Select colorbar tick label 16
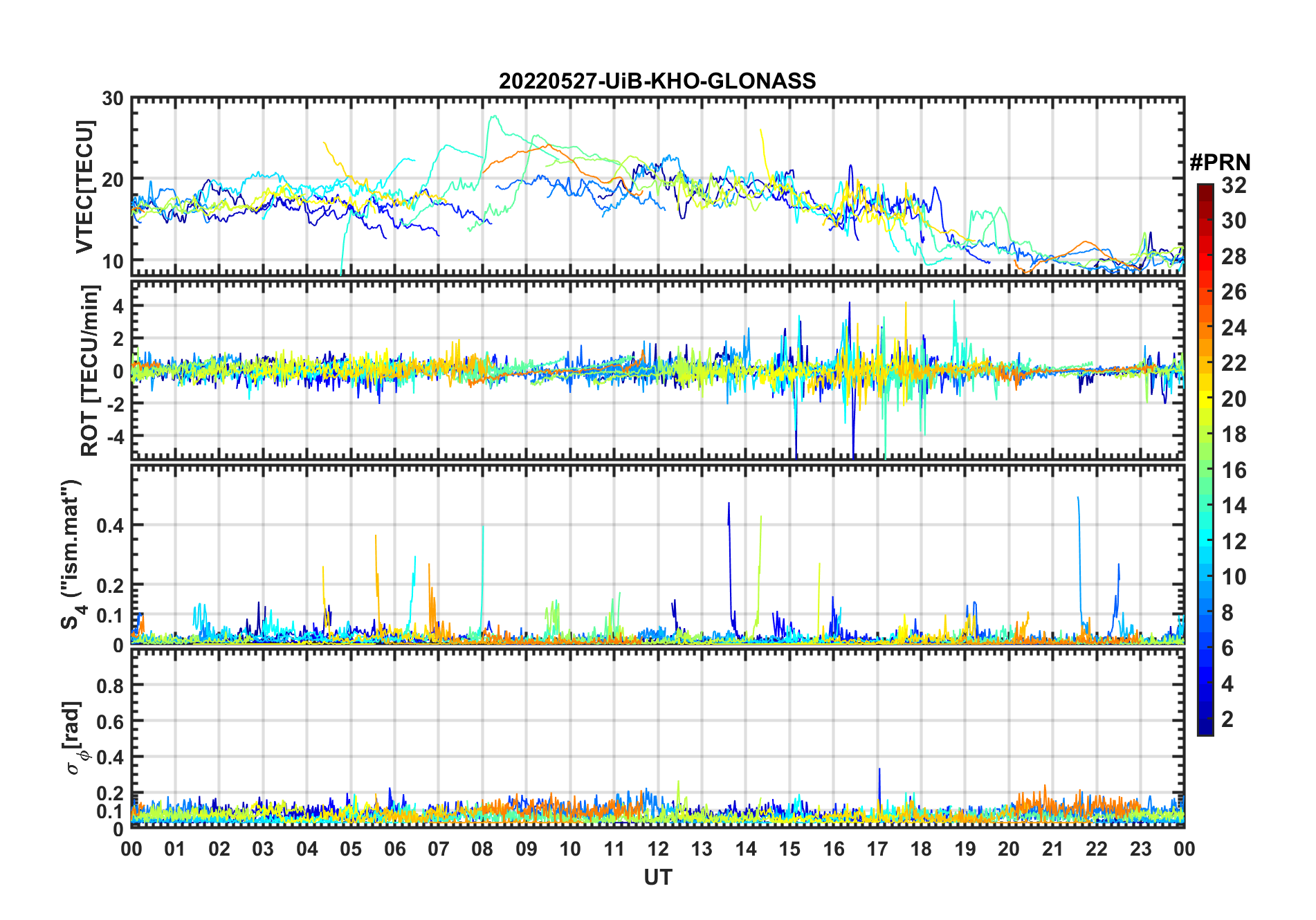 (x=1234, y=470)
